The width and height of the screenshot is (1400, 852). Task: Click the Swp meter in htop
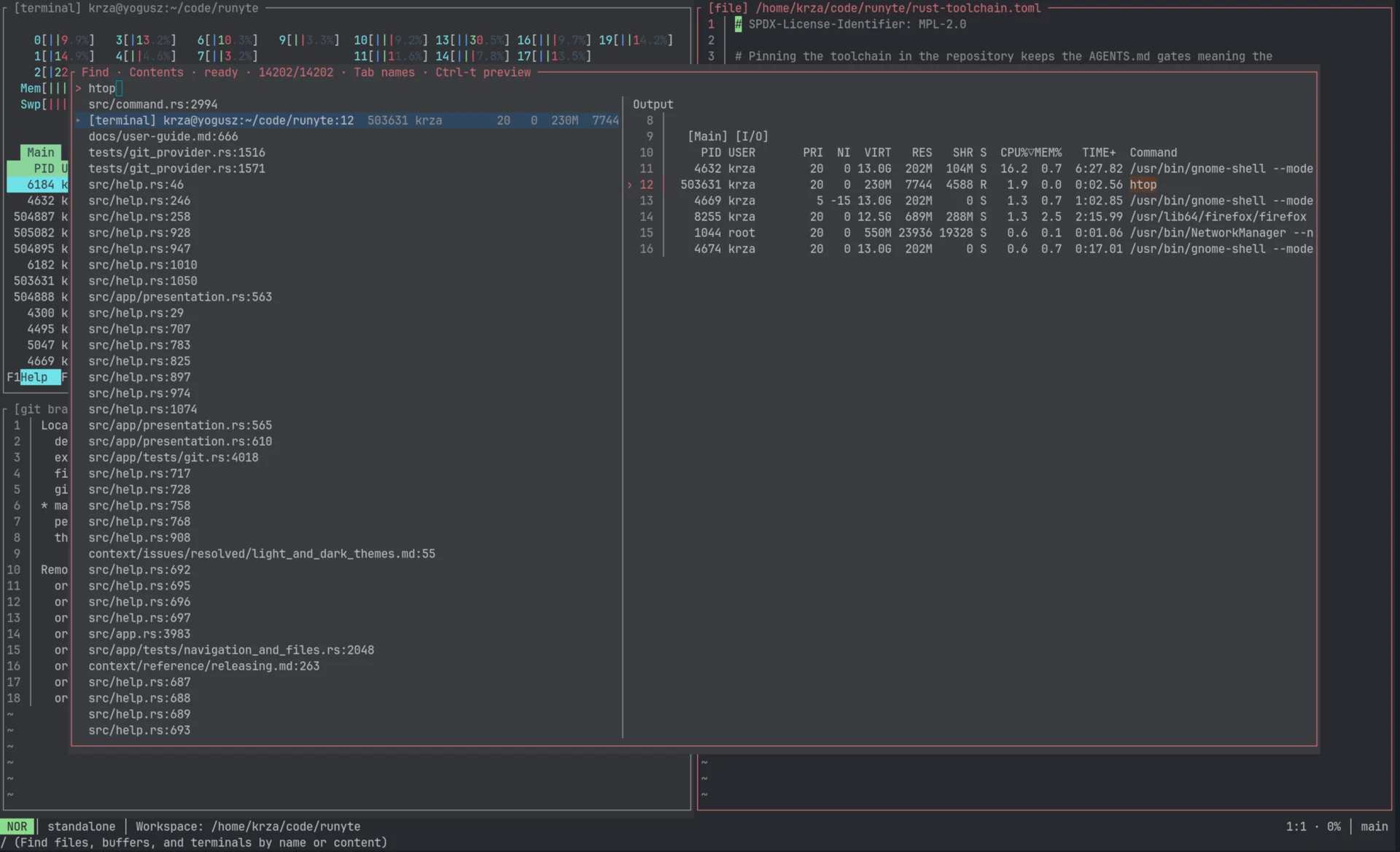[x=43, y=104]
